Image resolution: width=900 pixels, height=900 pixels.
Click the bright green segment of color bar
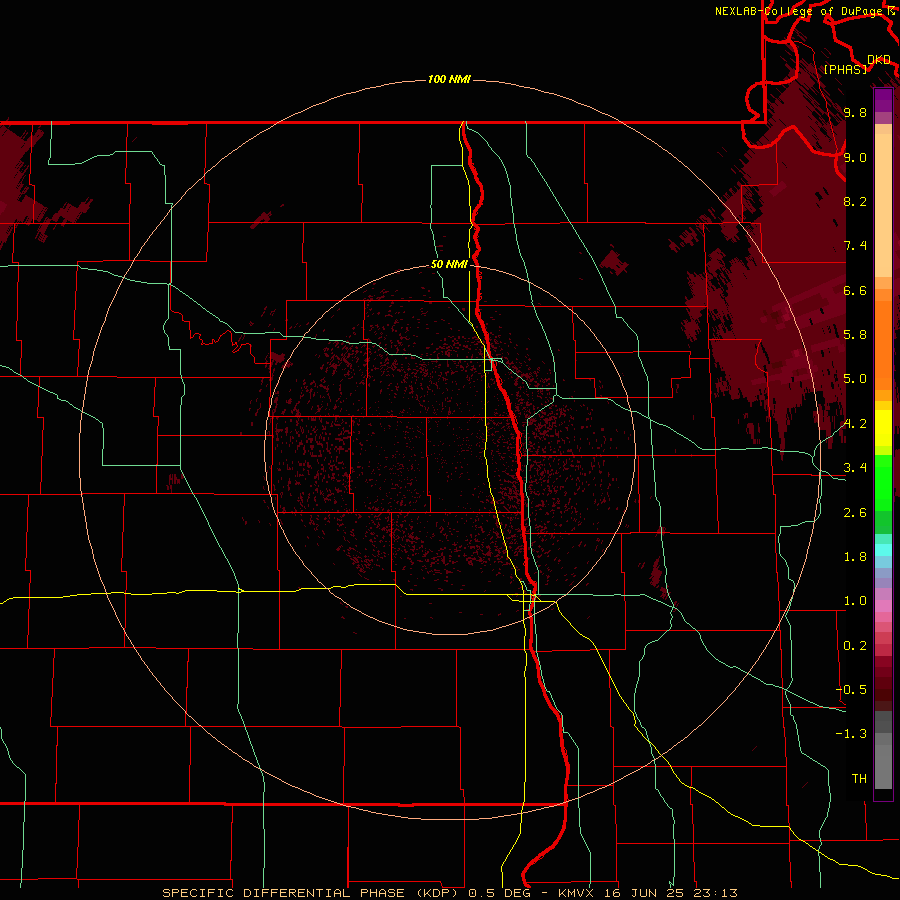click(x=883, y=482)
